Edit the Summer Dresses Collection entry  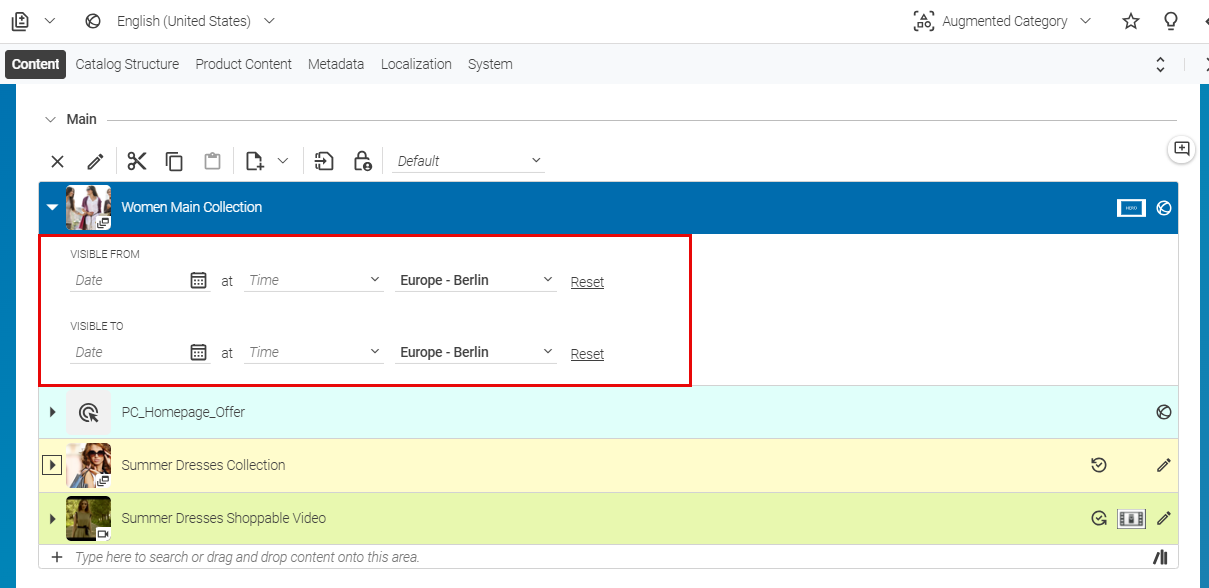click(1163, 465)
